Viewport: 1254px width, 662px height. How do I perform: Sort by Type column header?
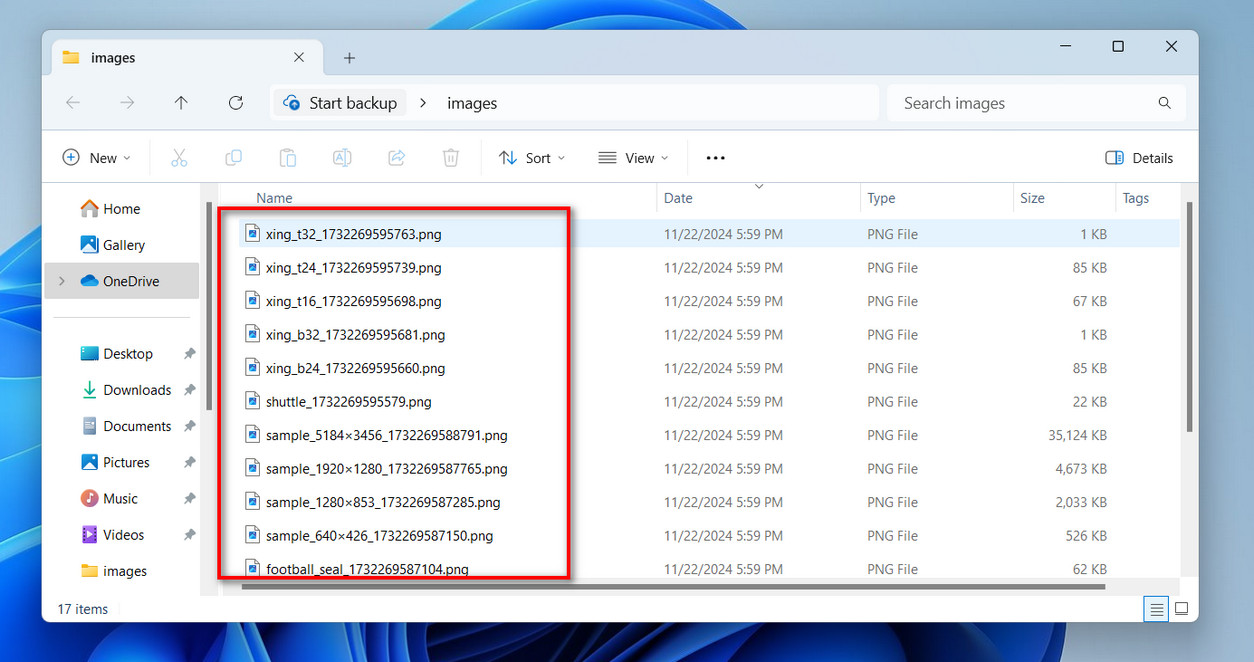click(881, 198)
